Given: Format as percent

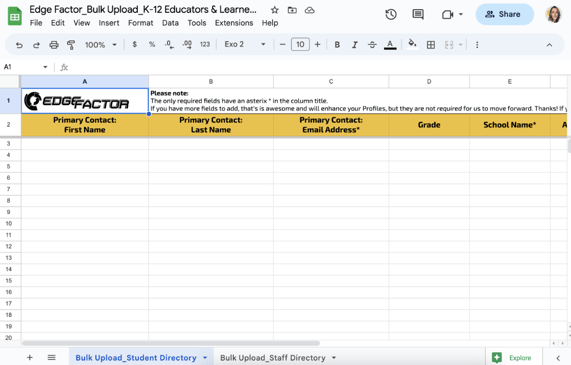Looking at the screenshot, I should 152,44.
